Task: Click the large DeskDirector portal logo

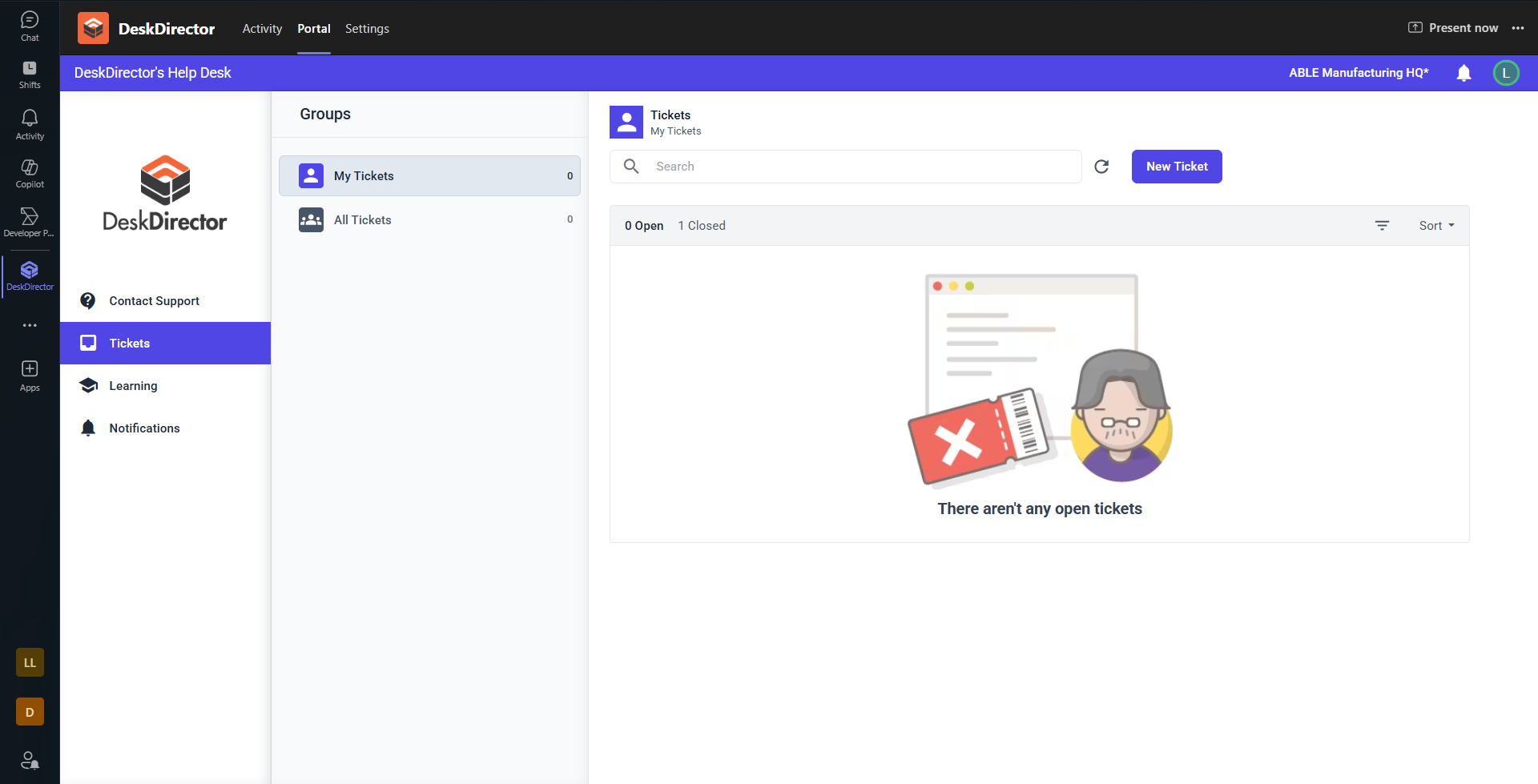Action: [165, 193]
